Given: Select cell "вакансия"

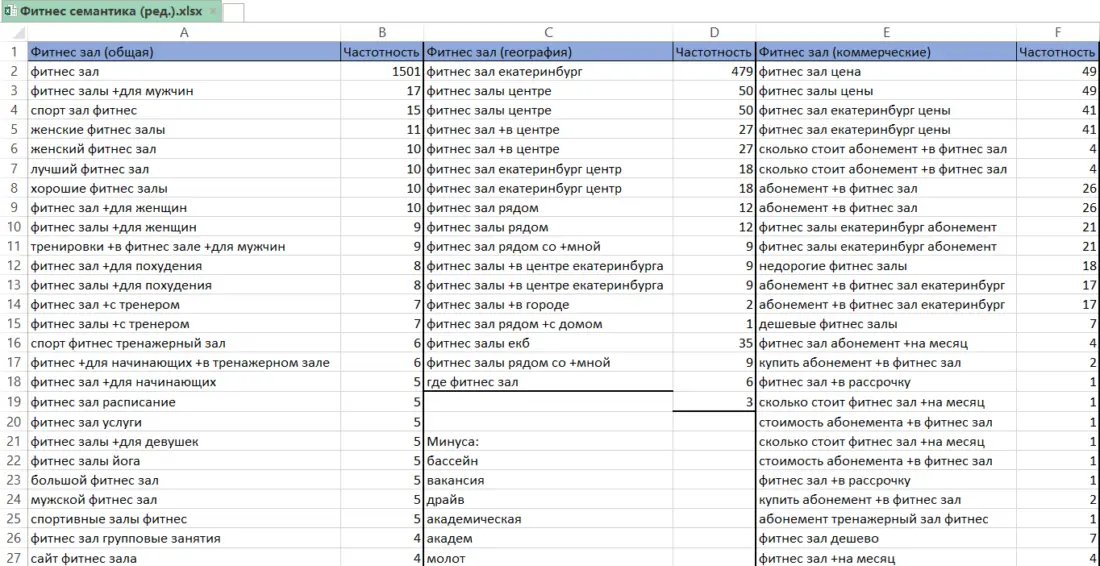Looking at the screenshot, I should click(x=548, y=480).
